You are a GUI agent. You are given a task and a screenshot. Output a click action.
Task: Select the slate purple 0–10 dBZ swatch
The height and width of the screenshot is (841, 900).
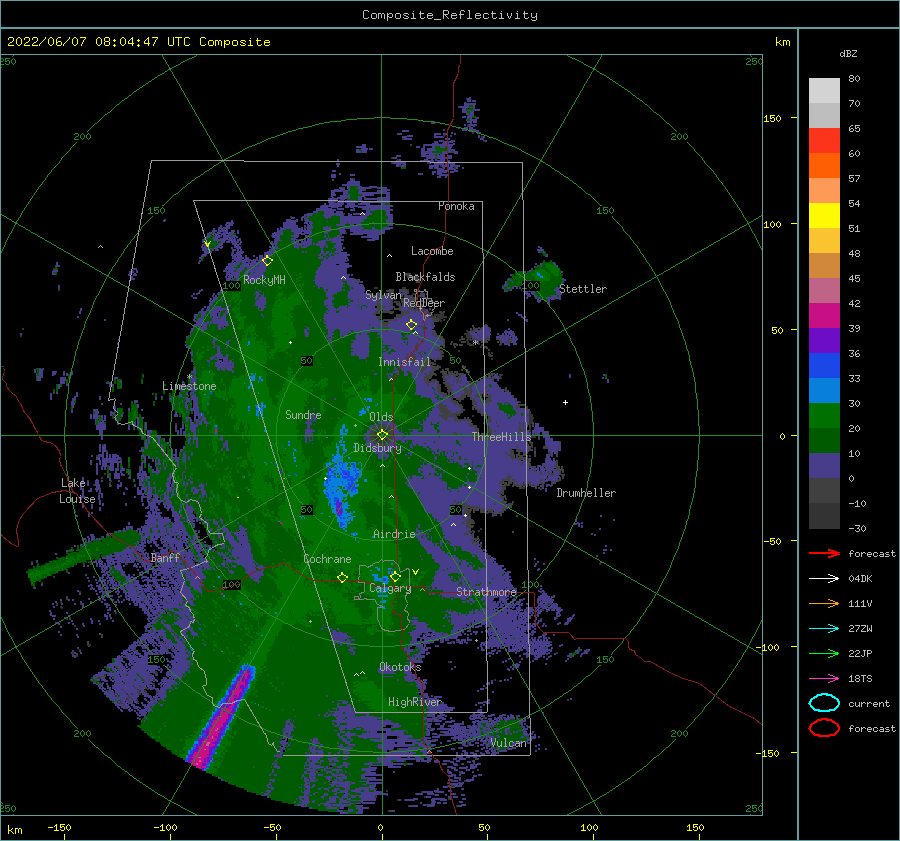tap(824, 466)
